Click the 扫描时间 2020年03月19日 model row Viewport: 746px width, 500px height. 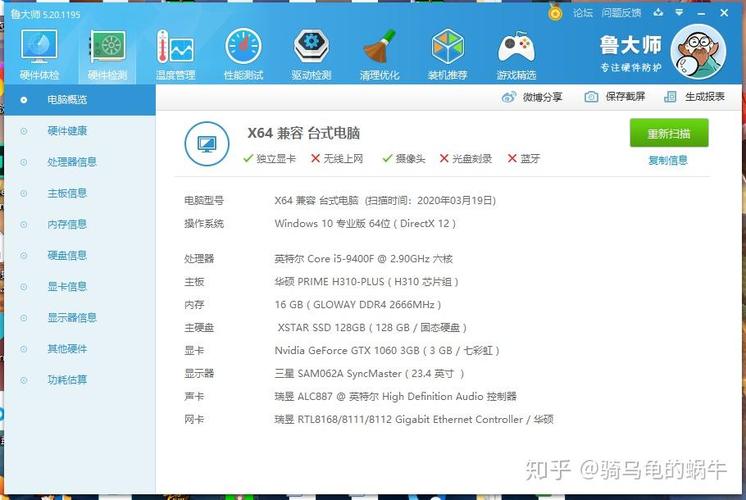pos(385,201)
